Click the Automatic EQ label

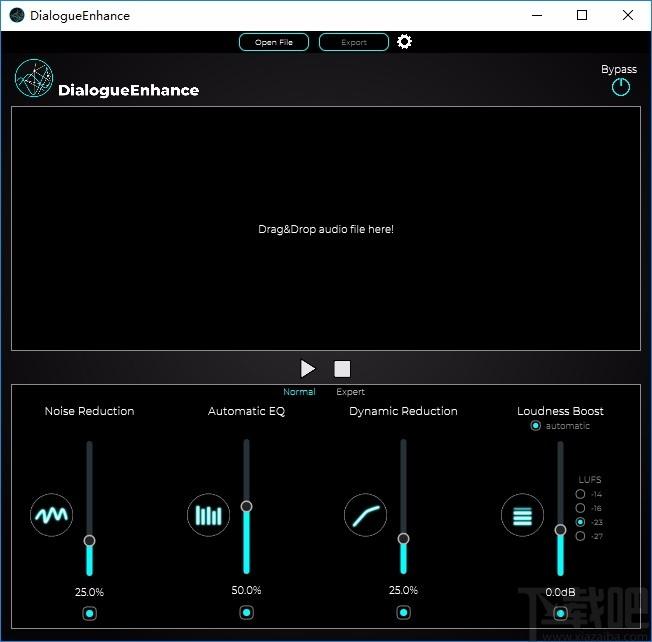click(247, 411)
